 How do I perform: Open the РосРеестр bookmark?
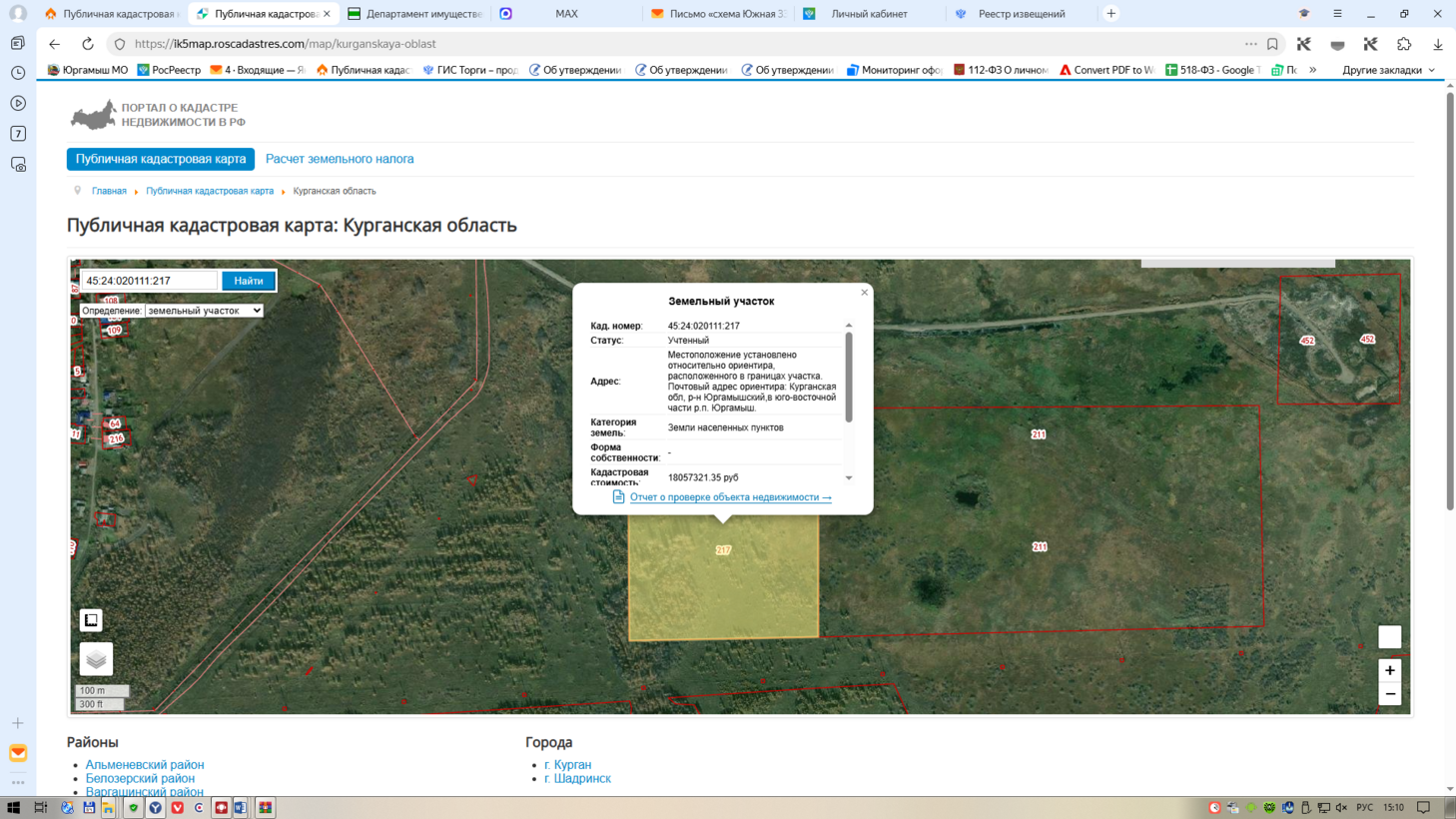click(x=169, y=70)
